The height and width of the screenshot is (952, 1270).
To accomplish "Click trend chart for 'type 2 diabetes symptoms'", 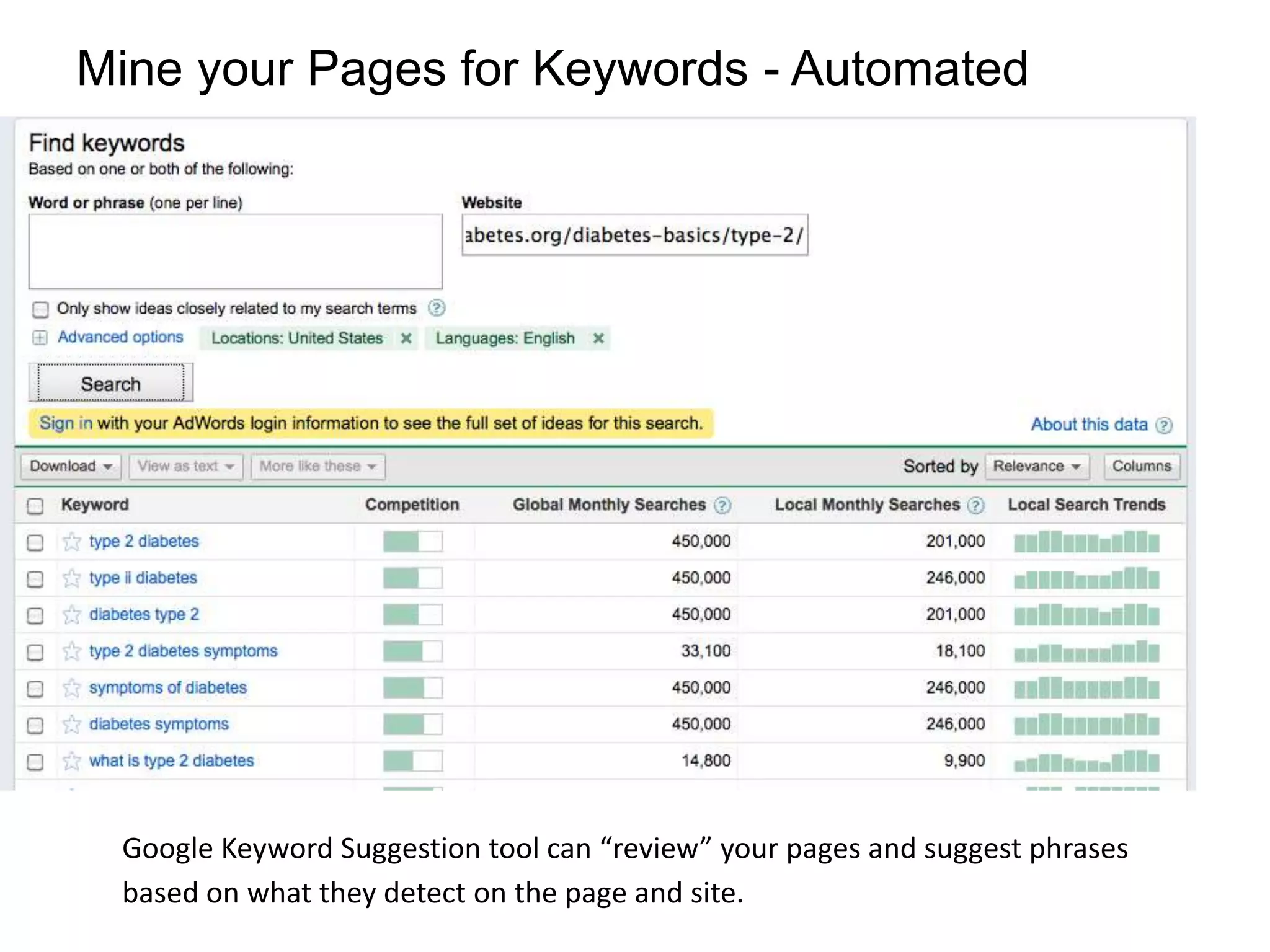I will pos(1086,651).
